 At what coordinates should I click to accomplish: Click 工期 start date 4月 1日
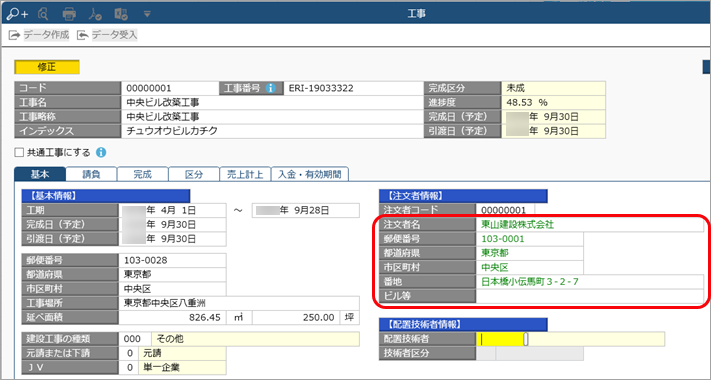(172, 210)
